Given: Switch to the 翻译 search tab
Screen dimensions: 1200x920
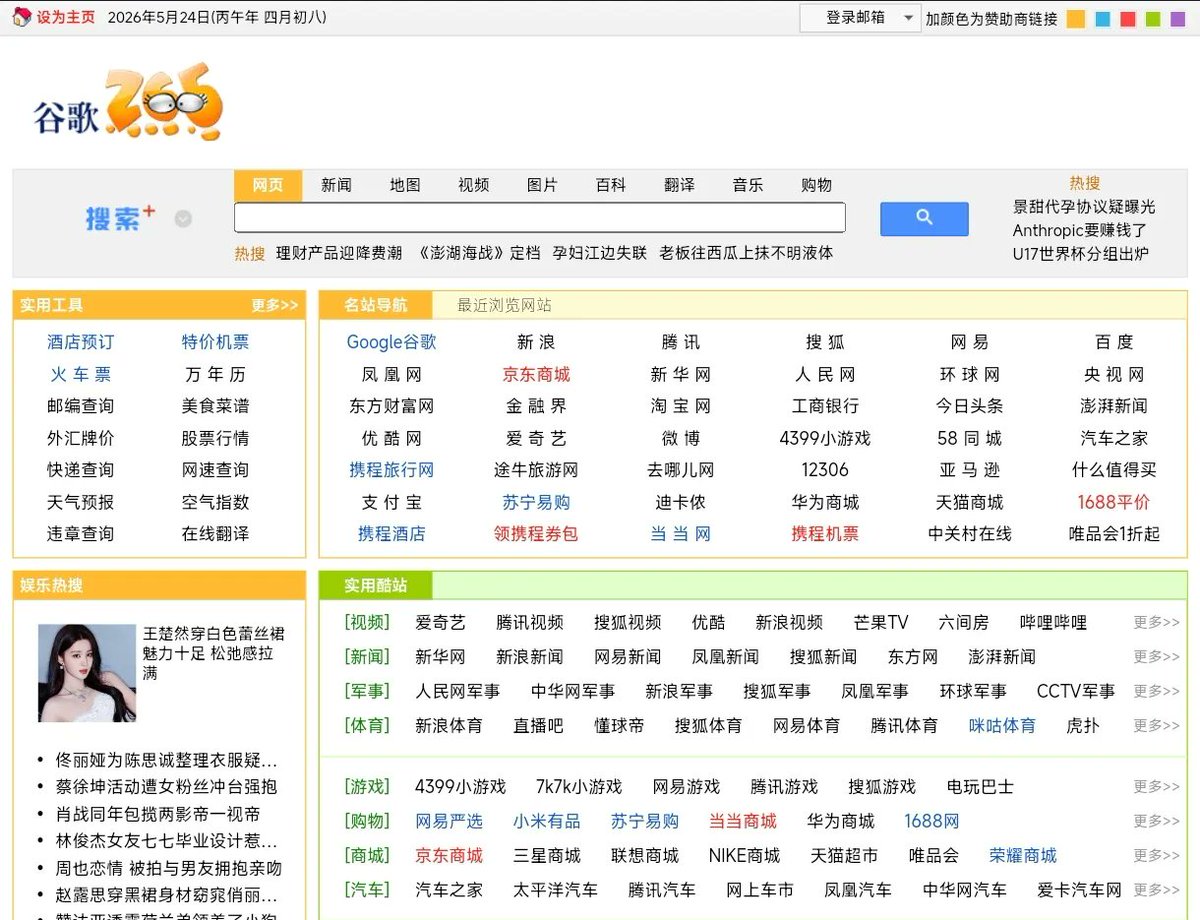Looking at the screenshot, I should pyautogui.click(x=679, y=185).
